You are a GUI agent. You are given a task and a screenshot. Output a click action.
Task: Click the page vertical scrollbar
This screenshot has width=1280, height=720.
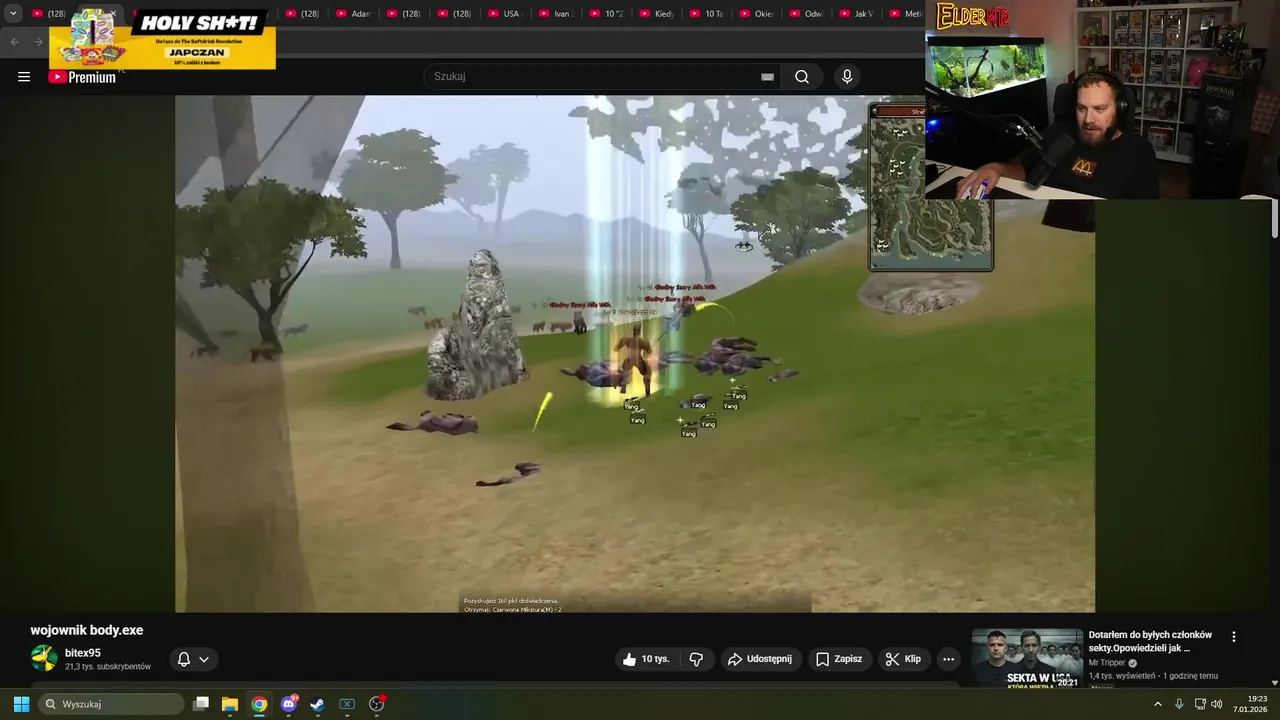pyautogui.click(x=1275, y=218)
